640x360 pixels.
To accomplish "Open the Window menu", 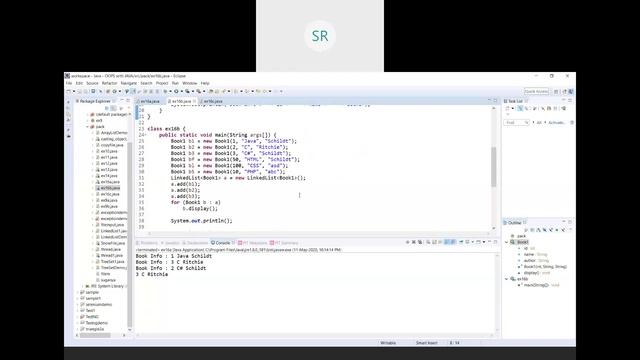I will tap(189, 83).
